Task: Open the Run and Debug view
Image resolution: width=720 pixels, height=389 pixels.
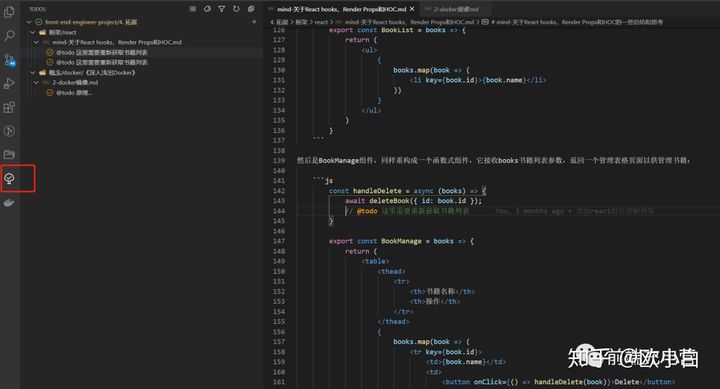Action: [x=9, y=84]
